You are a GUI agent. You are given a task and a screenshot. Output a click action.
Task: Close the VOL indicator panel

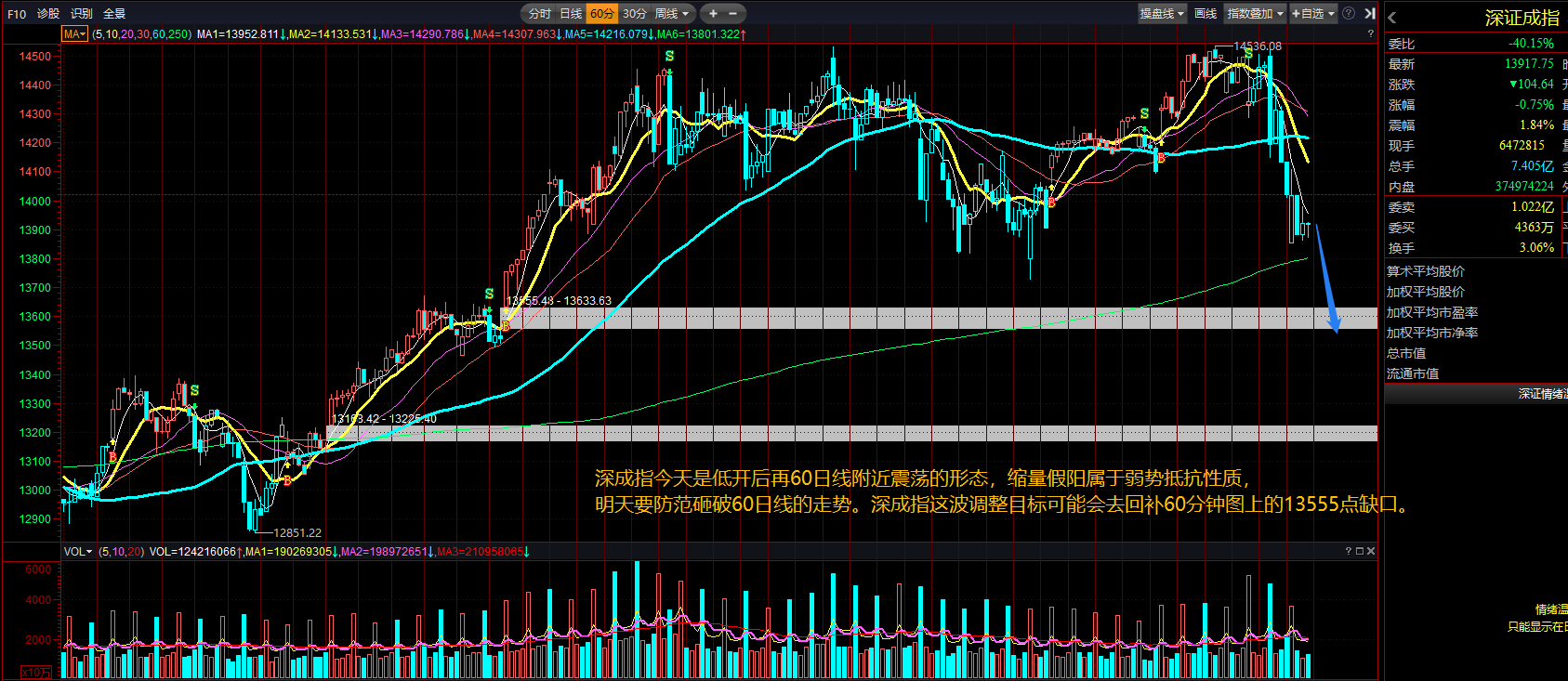point(1371,551)
